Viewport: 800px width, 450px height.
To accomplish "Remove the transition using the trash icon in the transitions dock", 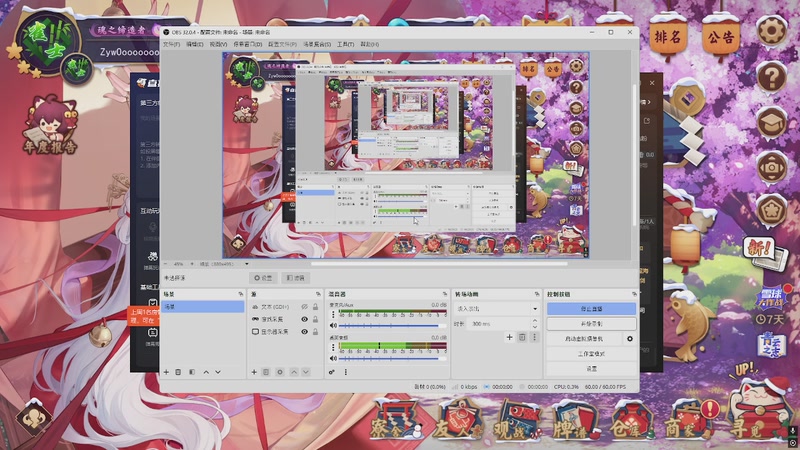I will pyautogui.click(x=522, y=337).
